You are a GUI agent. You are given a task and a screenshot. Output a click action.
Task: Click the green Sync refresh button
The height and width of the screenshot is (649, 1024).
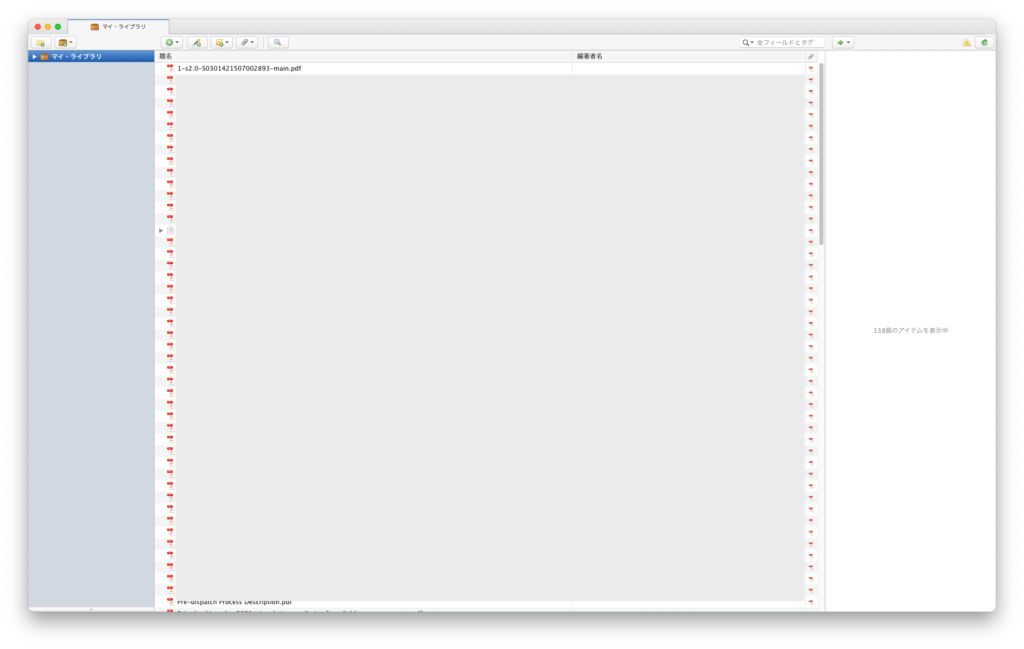pos(984,43)
